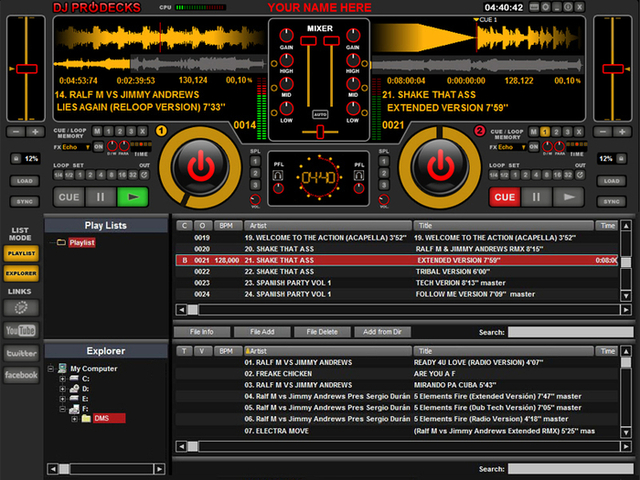Switch list mode to EXPLORER
The image size is (640, 480).
pyautogui.click(x=21, y=273)
